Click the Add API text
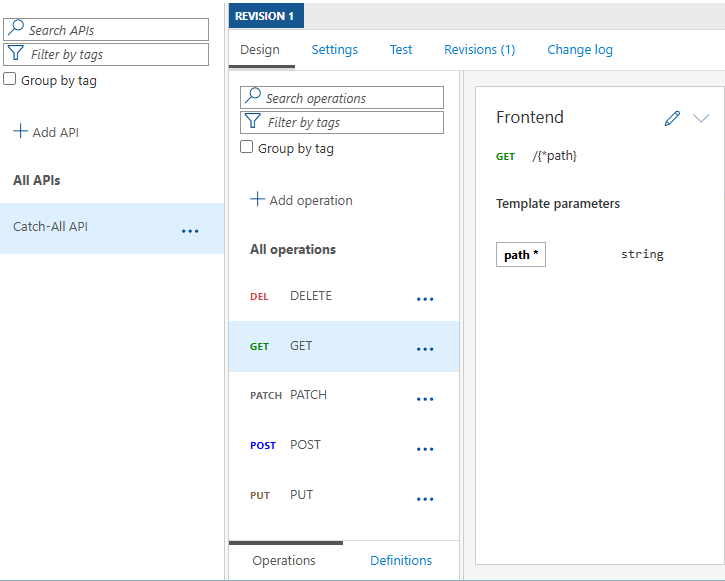This screenshot has height=581, width=725. tap(55, 133)
